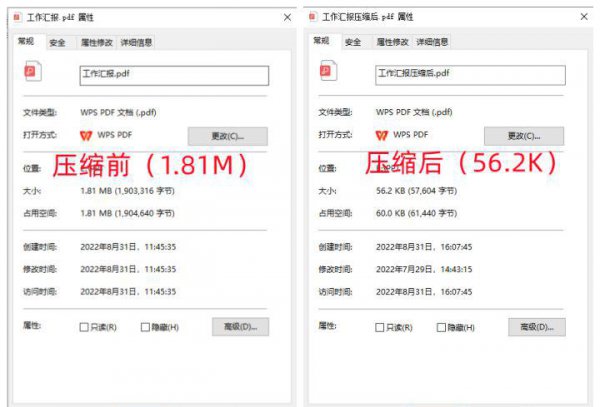Click the 工作汇报.pdf filename field

(174, 75)
